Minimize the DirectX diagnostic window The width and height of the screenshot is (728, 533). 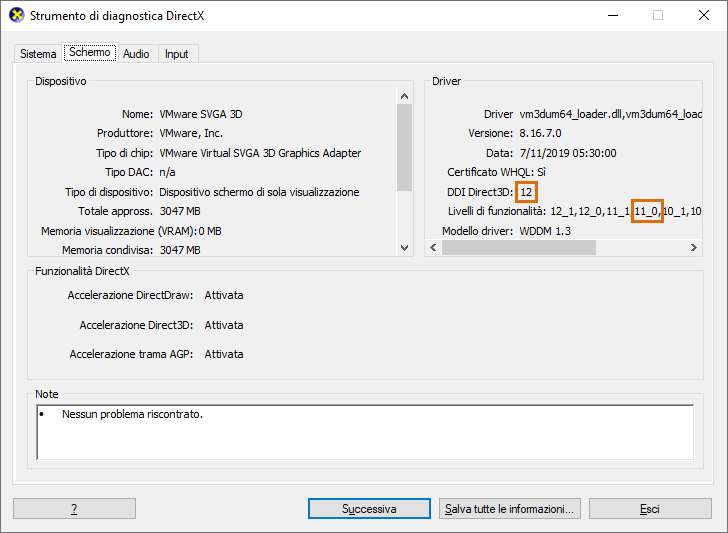(x=613, y=15)
